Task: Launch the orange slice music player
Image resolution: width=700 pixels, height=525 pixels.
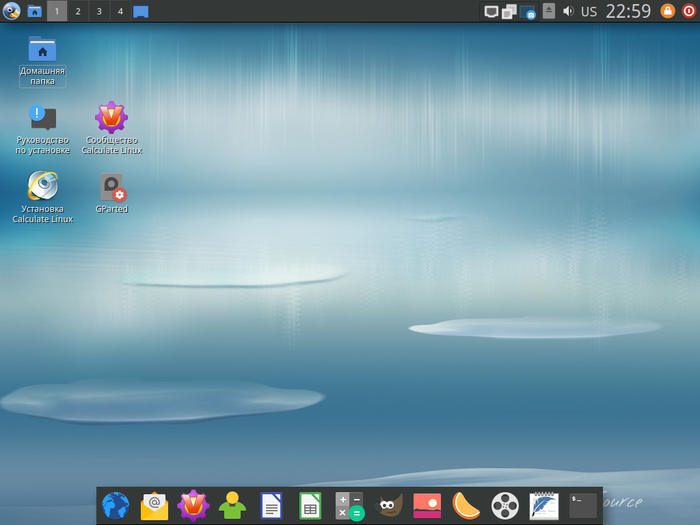Action: point(466,506)
